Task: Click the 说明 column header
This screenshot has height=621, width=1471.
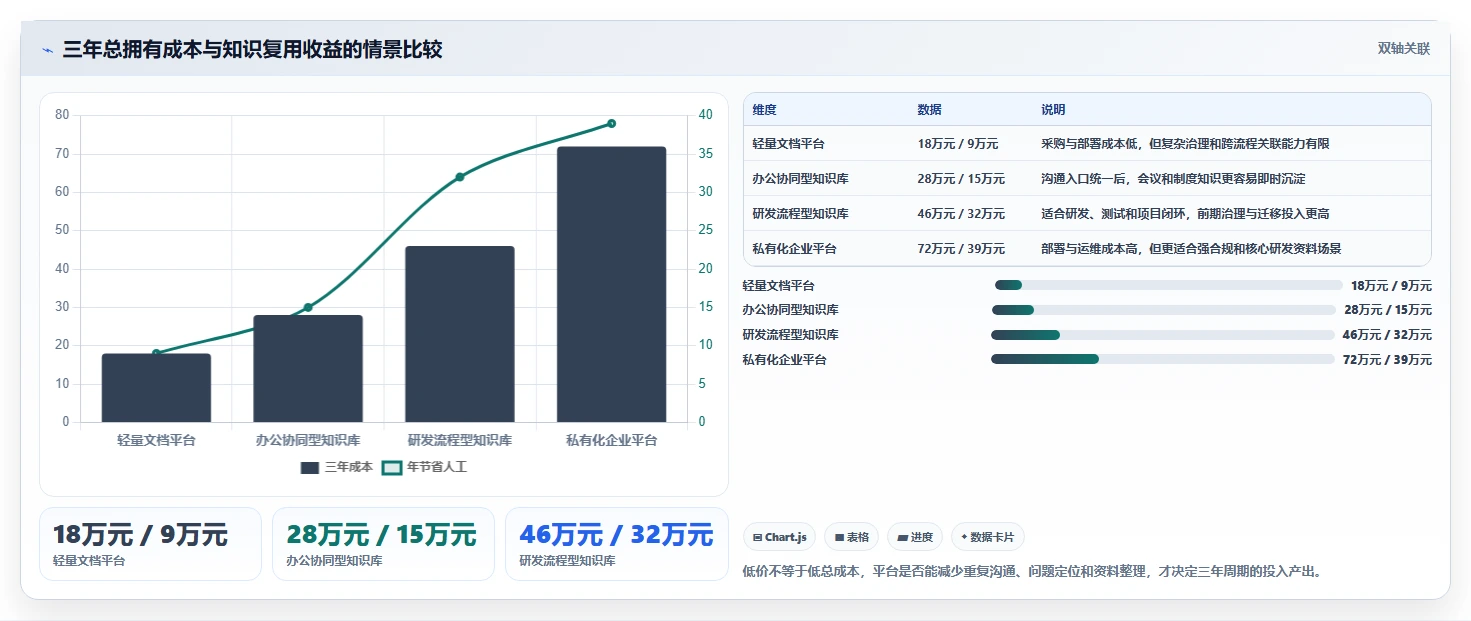Action: pos(1053,110)
